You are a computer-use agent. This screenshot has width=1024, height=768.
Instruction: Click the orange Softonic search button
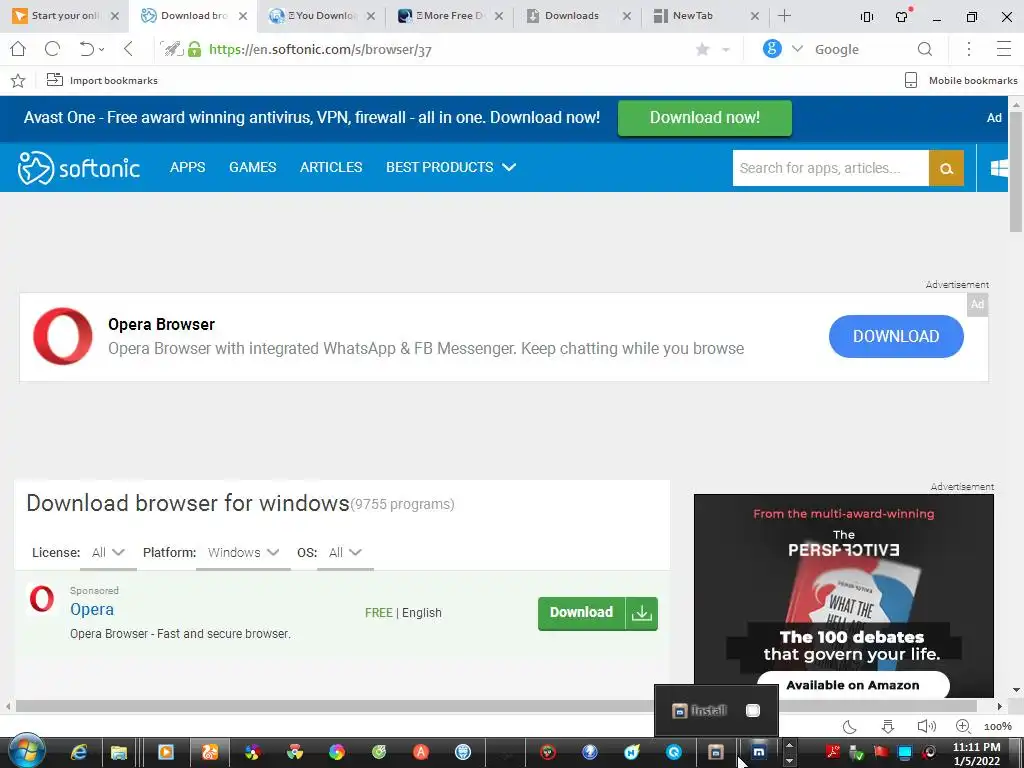(946, 168)
